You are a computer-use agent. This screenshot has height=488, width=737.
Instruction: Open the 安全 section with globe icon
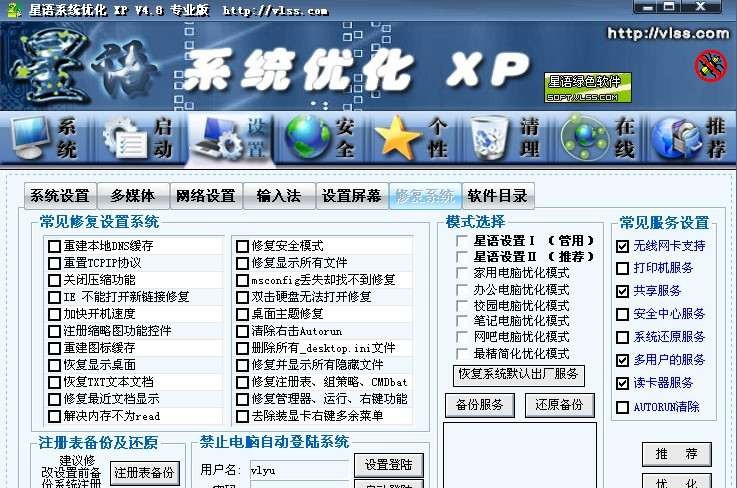click(321, 138)
